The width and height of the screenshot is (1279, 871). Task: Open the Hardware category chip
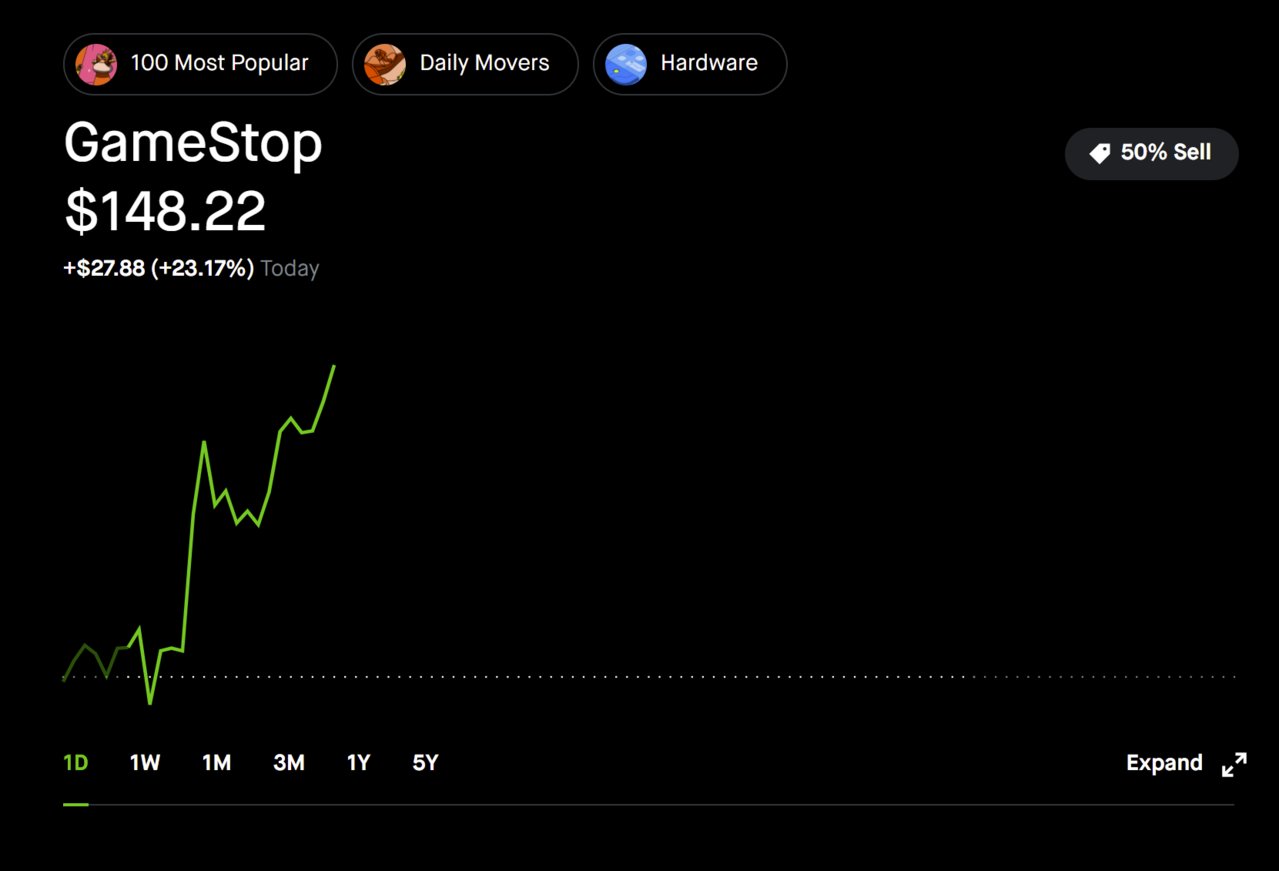[x=690, y=64]
